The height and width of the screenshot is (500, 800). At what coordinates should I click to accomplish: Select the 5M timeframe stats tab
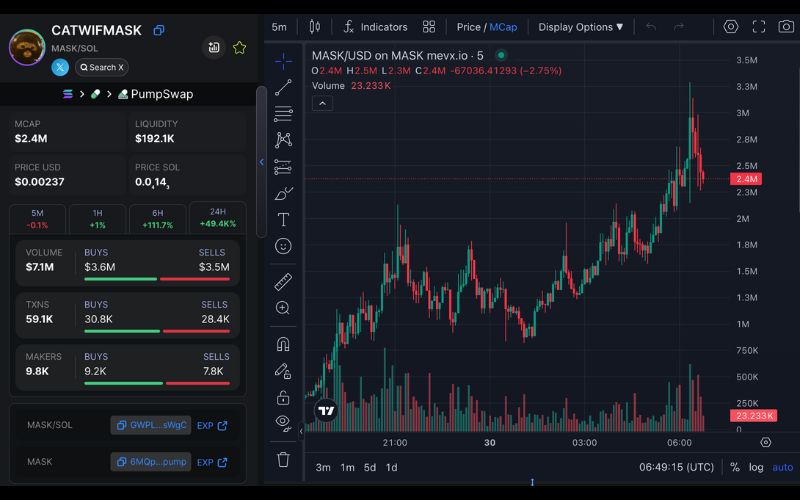37,219
